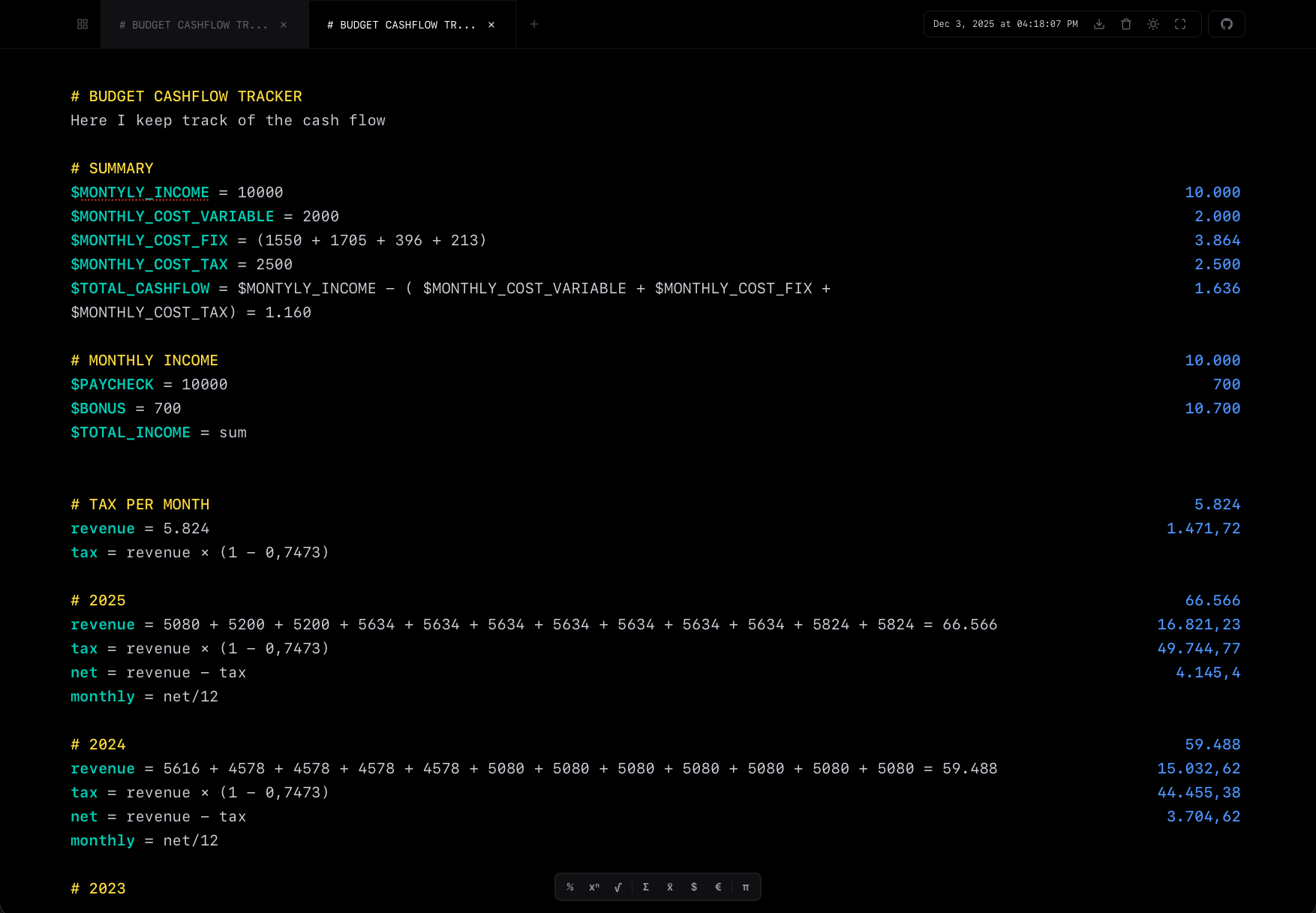Download the document using the download icon
This screenshot has width=1316, height=913.
[x=1098, y=24]
